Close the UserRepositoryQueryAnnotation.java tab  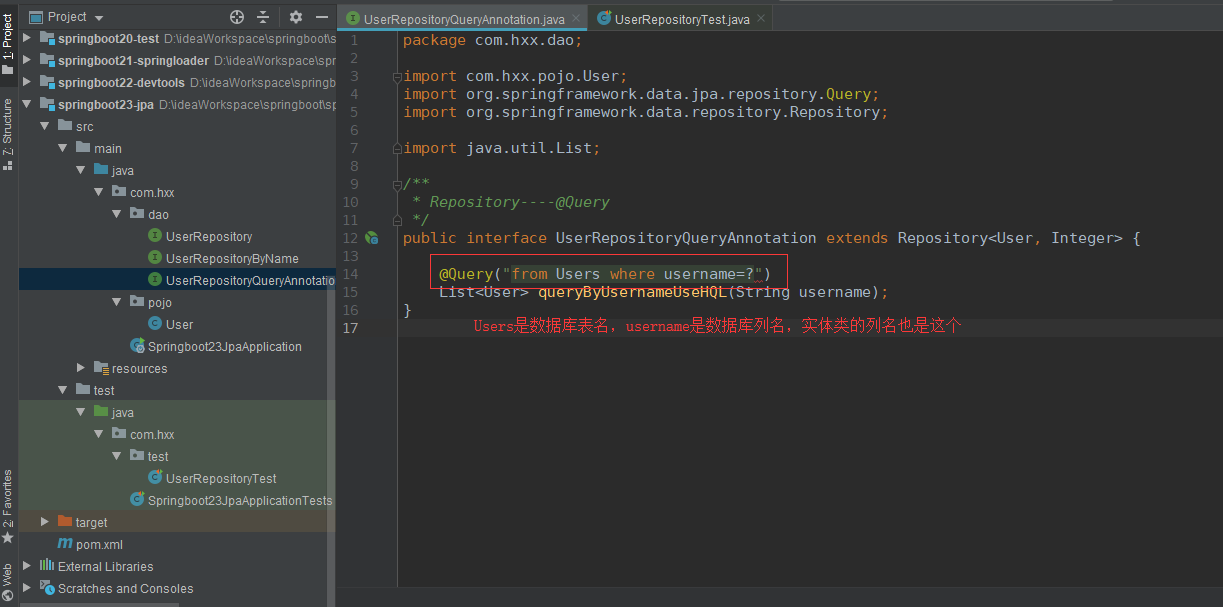(577, 19)
